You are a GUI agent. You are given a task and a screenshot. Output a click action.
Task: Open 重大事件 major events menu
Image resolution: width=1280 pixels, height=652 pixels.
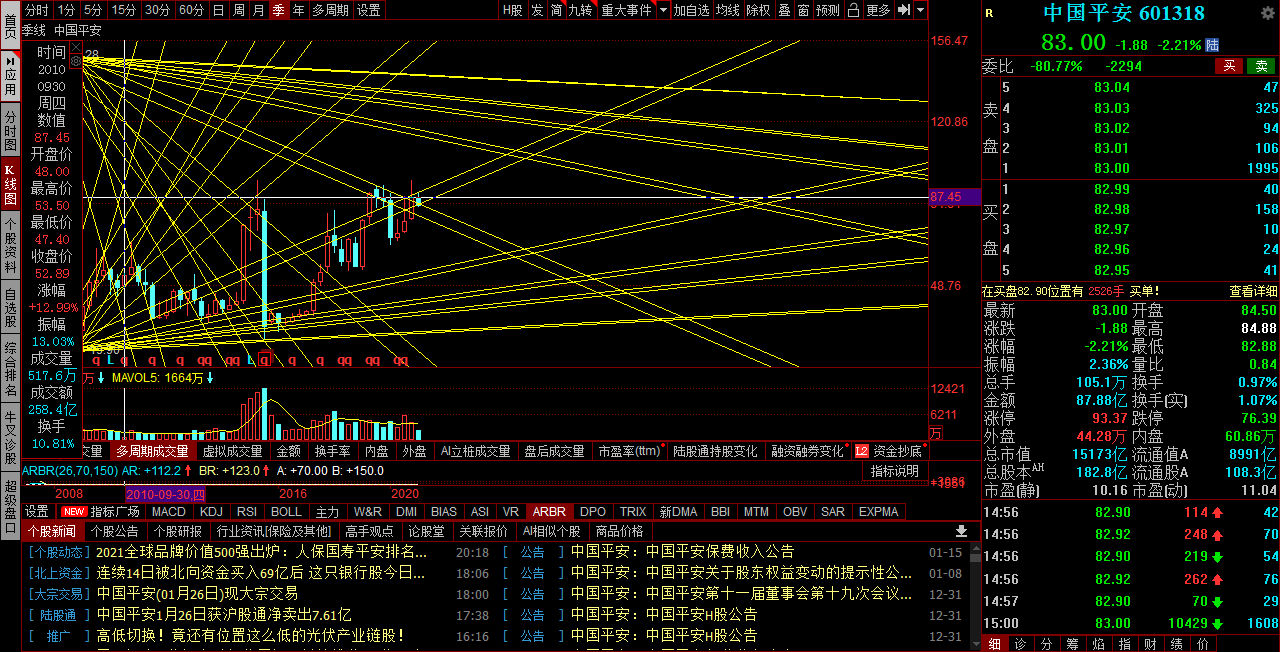[626, 10]
